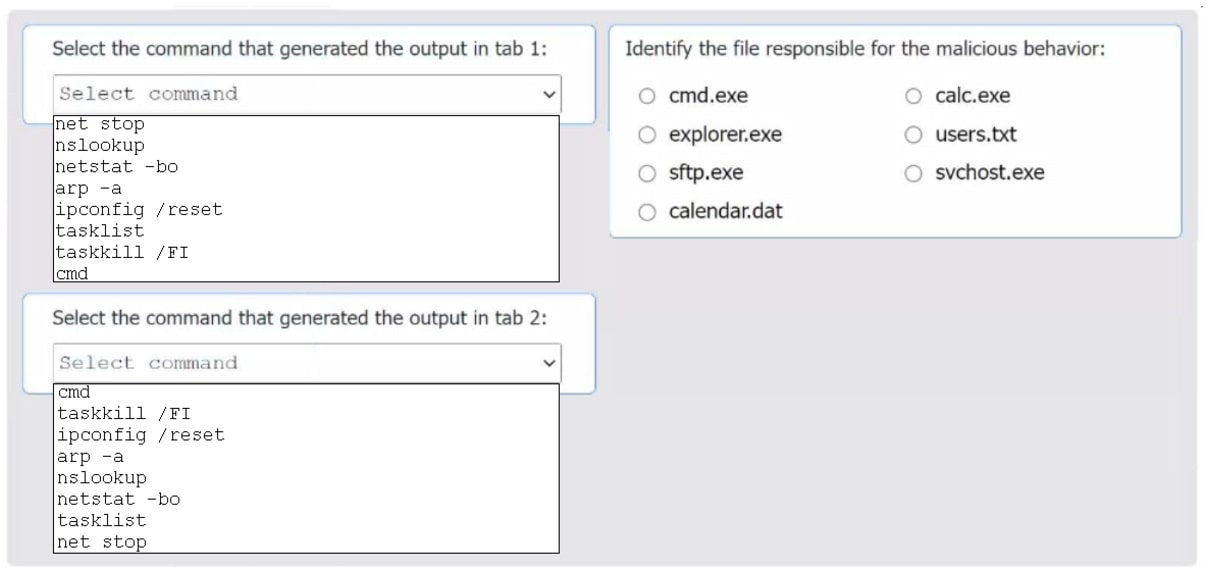Open the Select command dropdown for tab 1
Viewport: 1208px width, 576px height.
(x=306, y=93)
